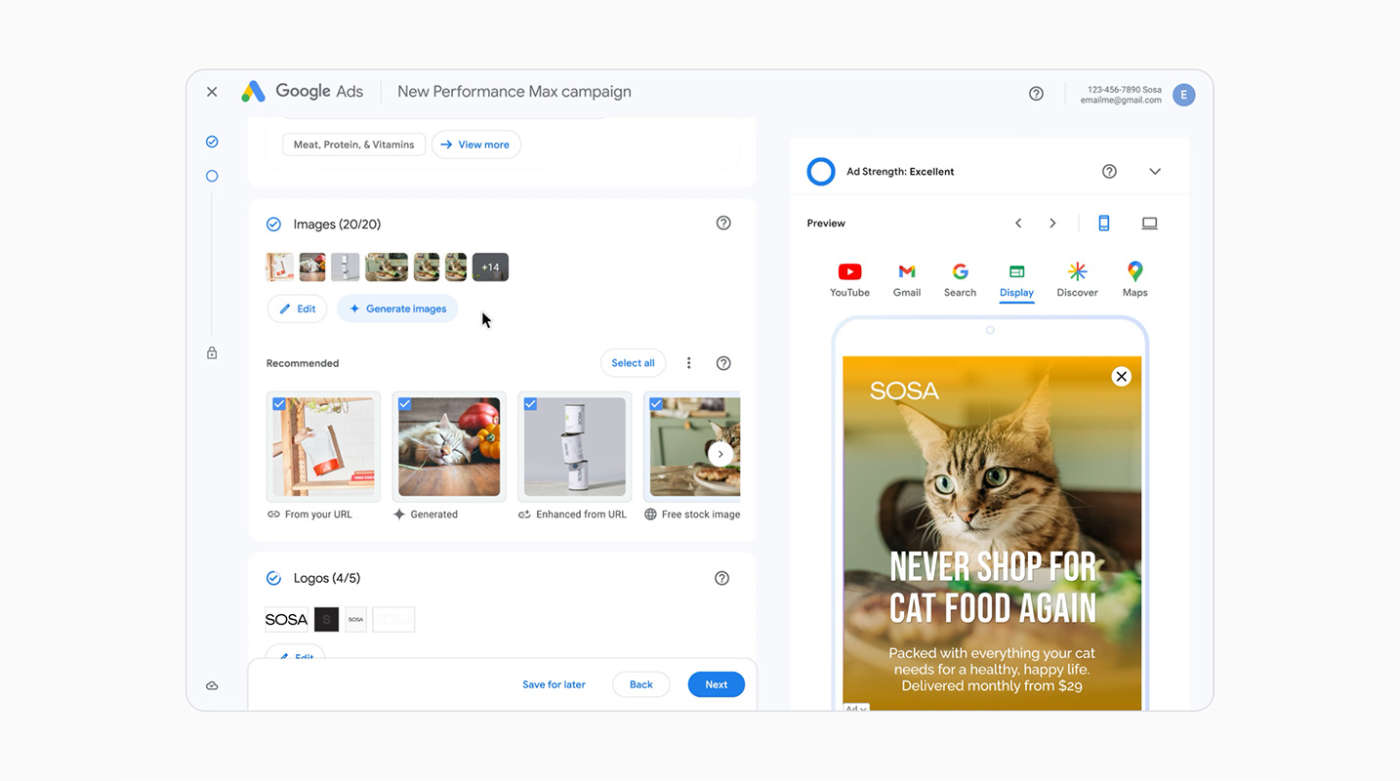The height and width of the screenshot is (781, 1400).
Task: Uncheck the Generated cat image
Action: pos(405,404)
